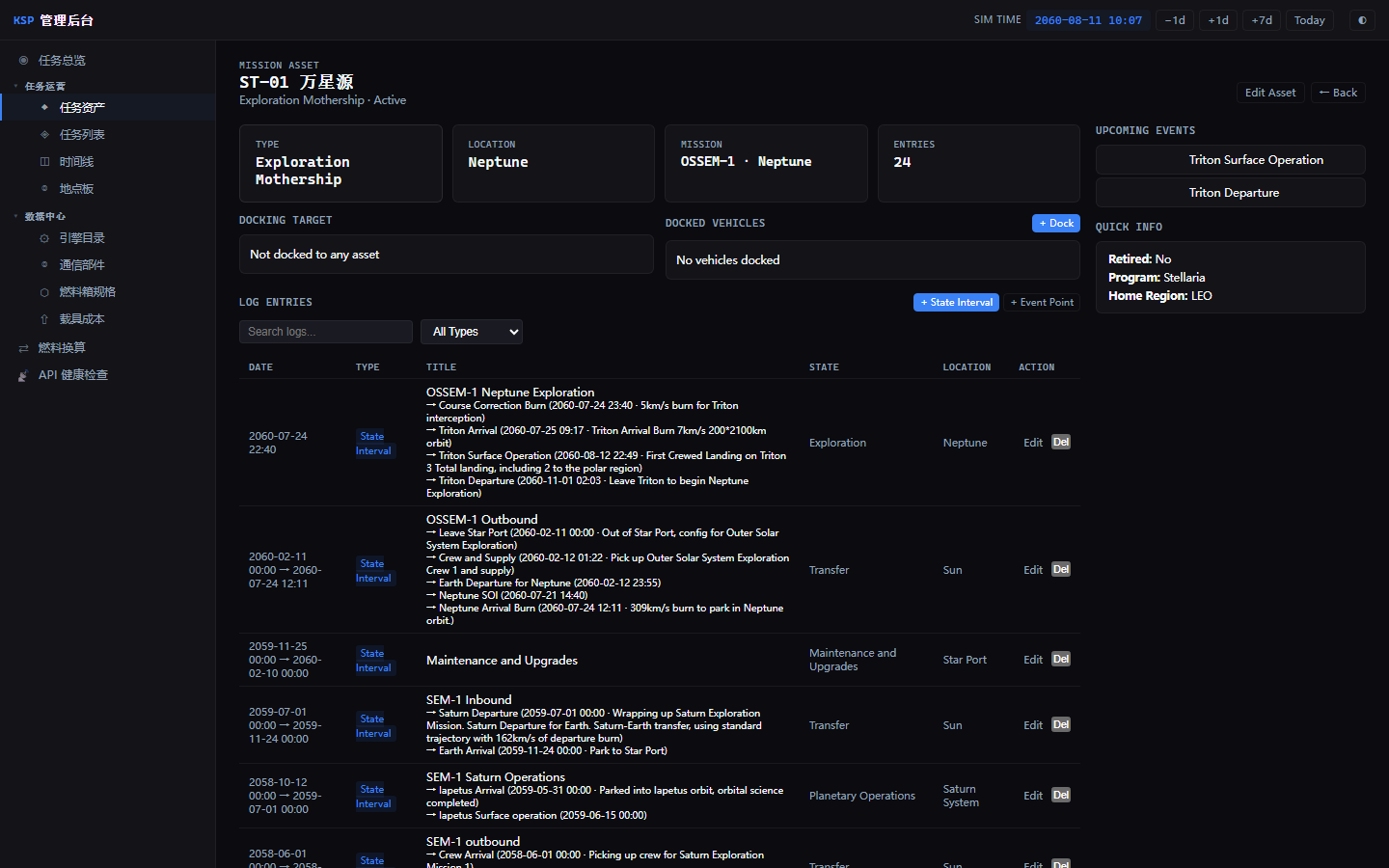Edit the OSSEM-1 Outbound log entry
1389x868 pixels.
(1033, 570)
